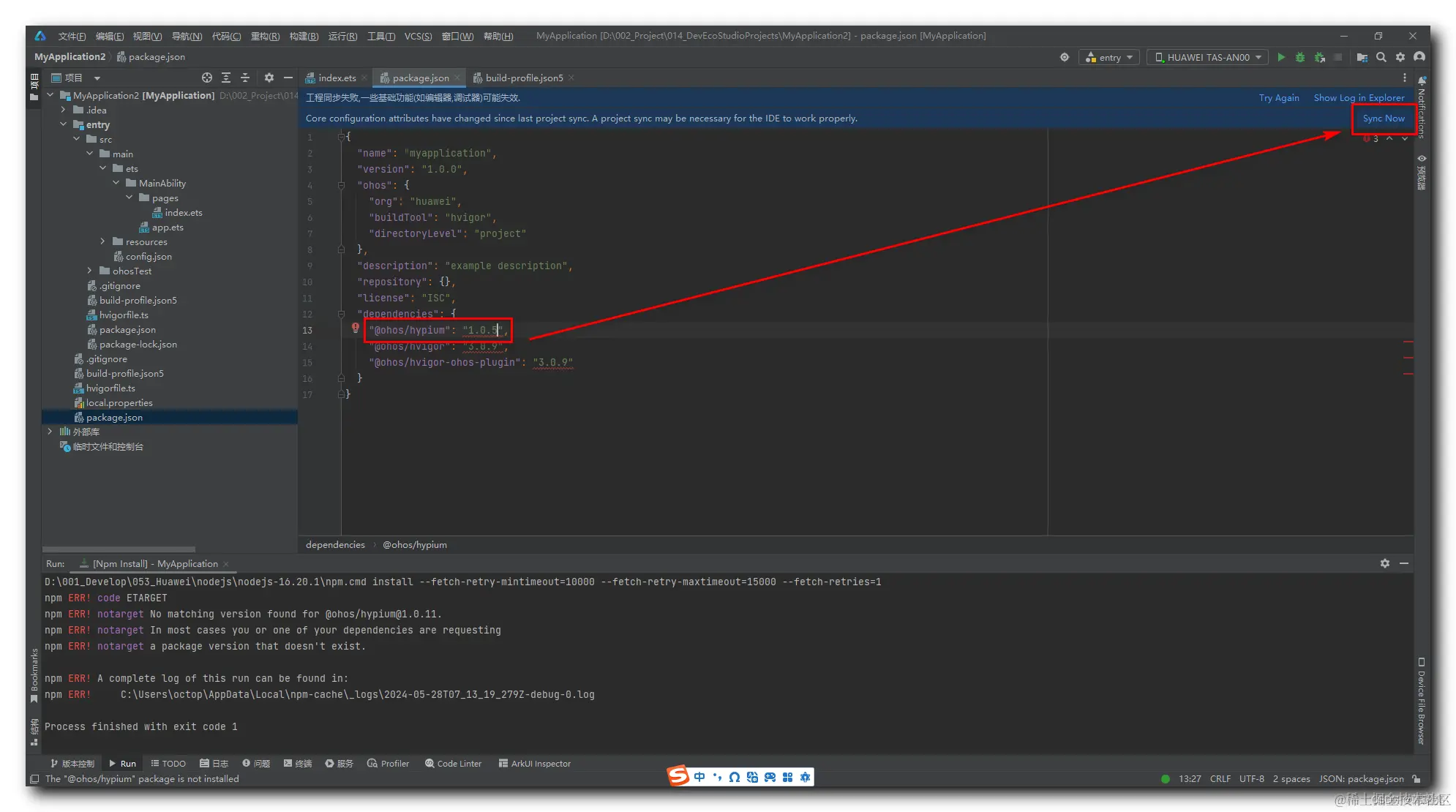Click Collapse All icon in project panel
Screen dimensions: 1456x812
(245, 78)
